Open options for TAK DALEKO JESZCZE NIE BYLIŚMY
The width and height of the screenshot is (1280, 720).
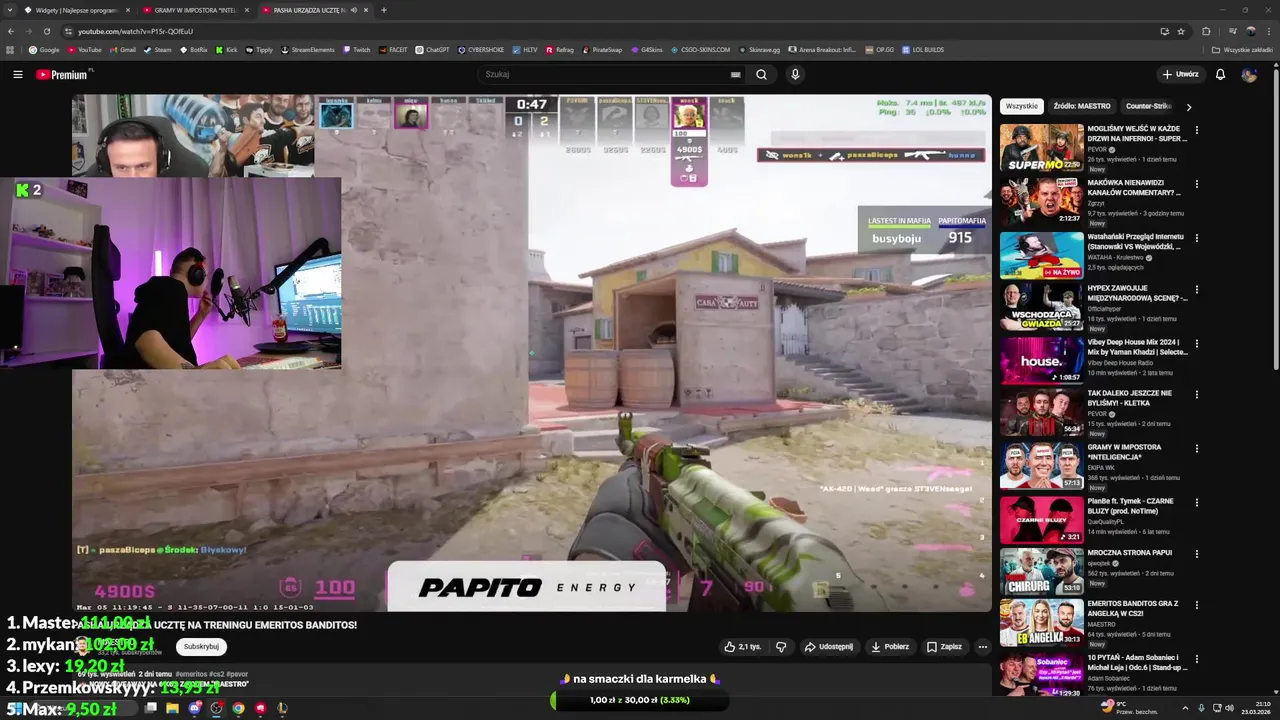[x=1196, y=394]
